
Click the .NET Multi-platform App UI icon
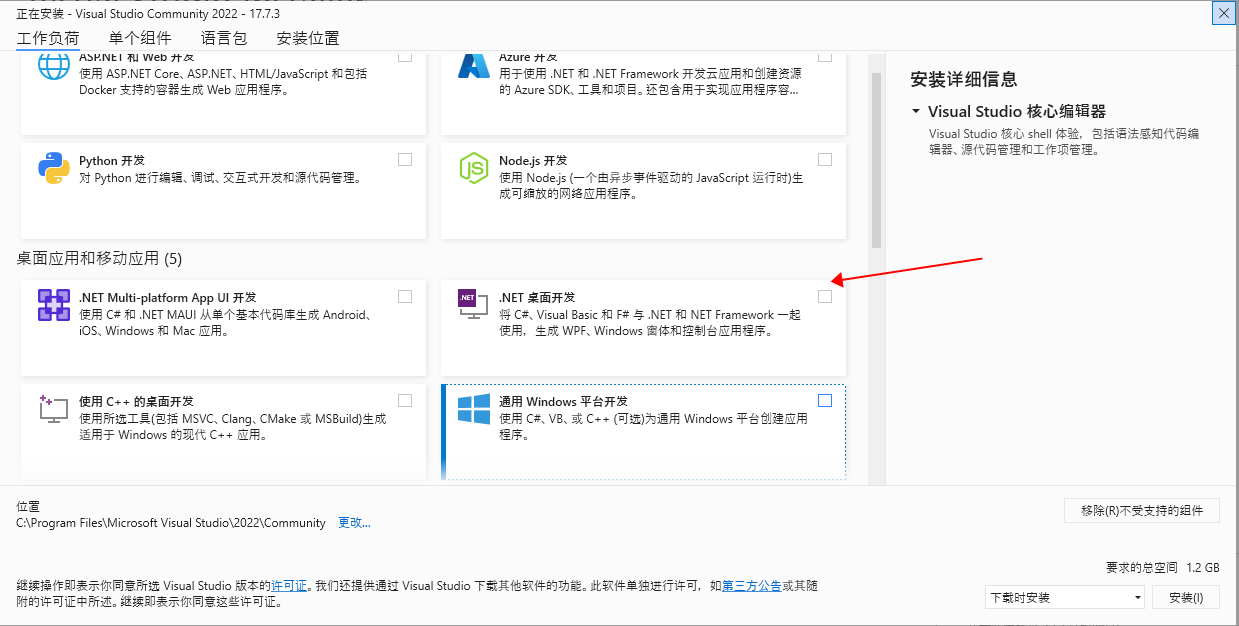pos(54,305)
